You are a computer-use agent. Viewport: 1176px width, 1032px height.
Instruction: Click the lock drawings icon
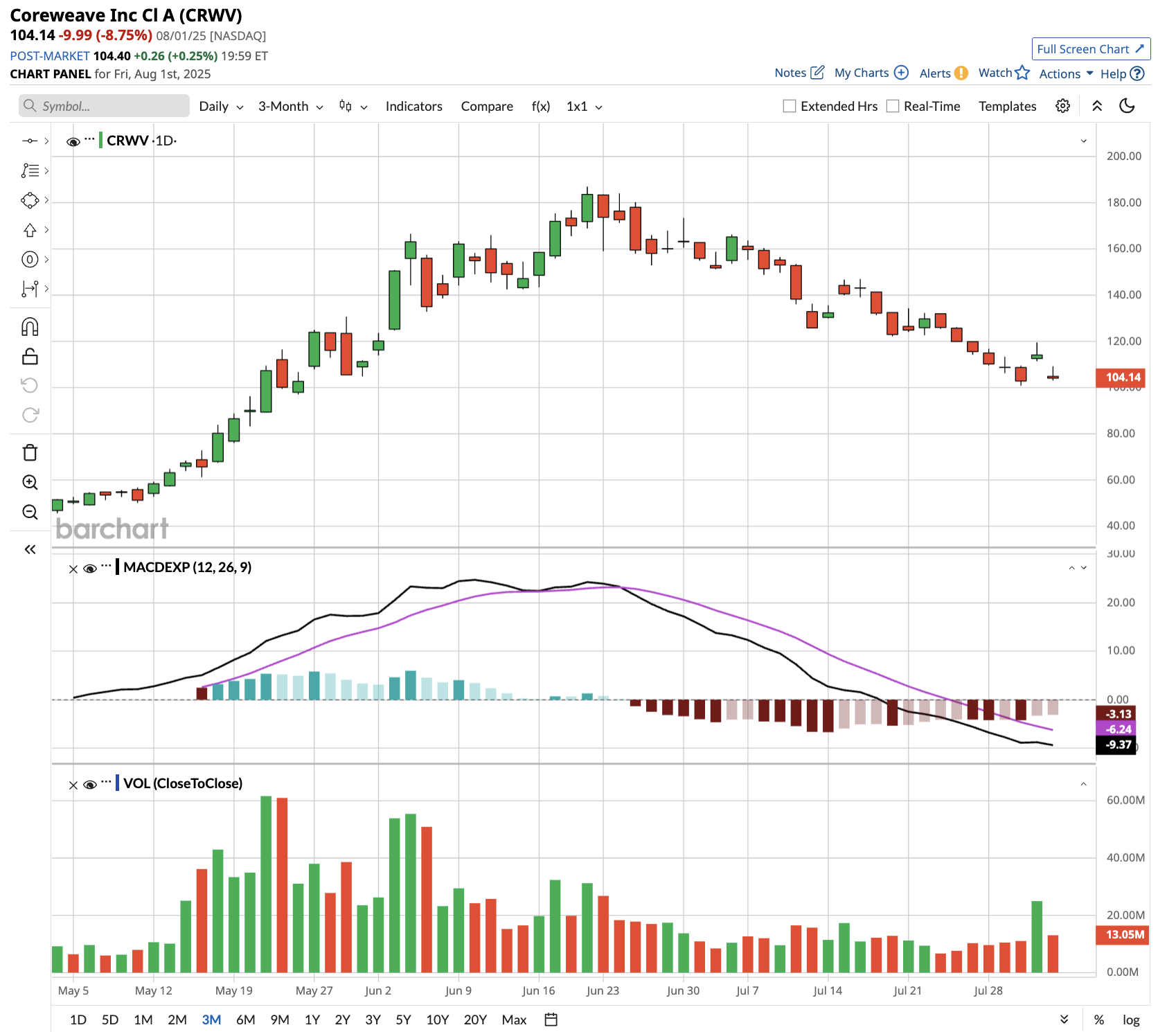point(30,356)
